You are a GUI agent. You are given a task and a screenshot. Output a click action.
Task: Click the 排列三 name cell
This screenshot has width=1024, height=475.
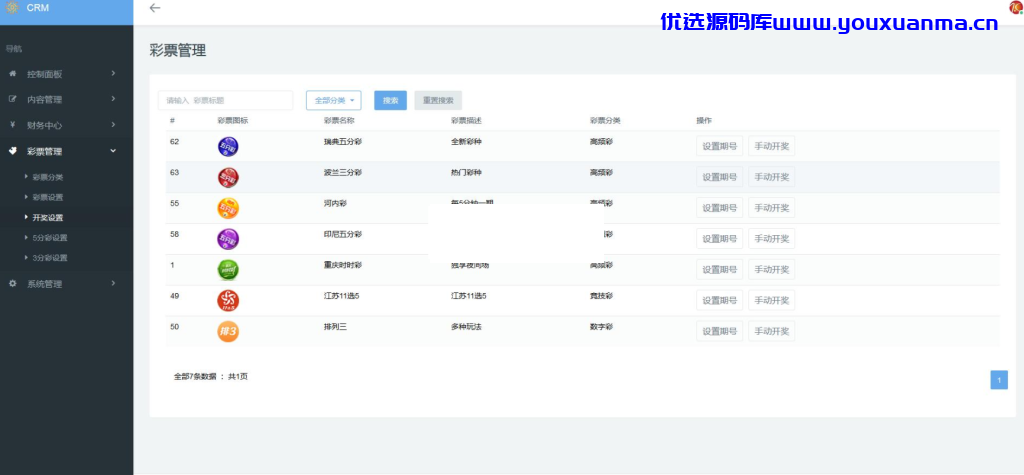tap(335, 326)
